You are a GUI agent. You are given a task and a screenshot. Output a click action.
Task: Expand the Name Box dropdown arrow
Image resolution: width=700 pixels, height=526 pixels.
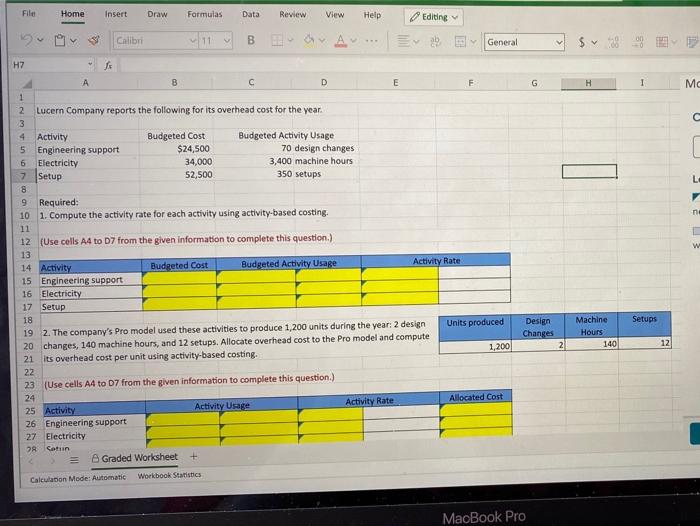coord(90,64)
